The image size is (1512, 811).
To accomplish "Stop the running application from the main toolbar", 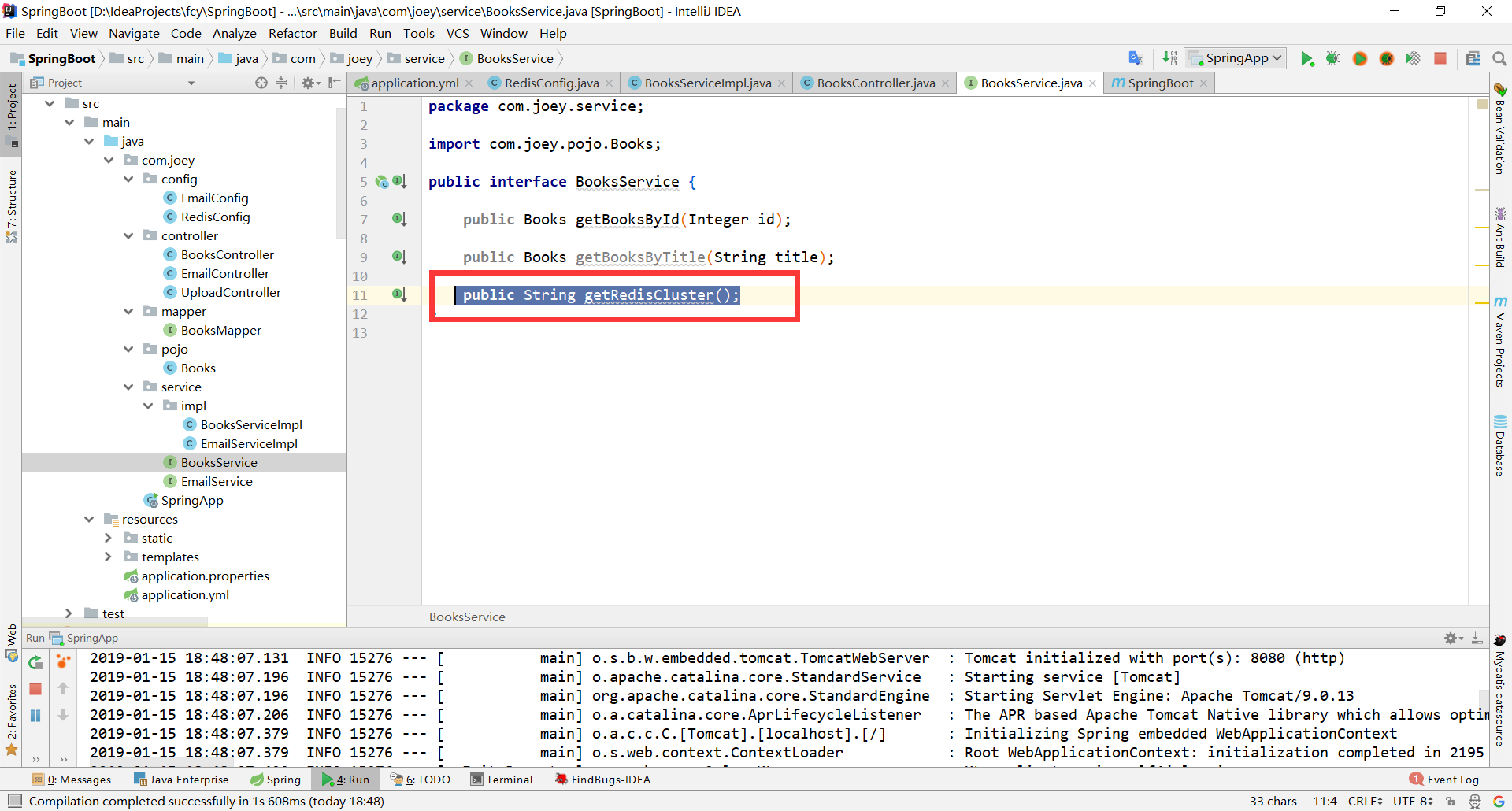I will point(1440,58).
